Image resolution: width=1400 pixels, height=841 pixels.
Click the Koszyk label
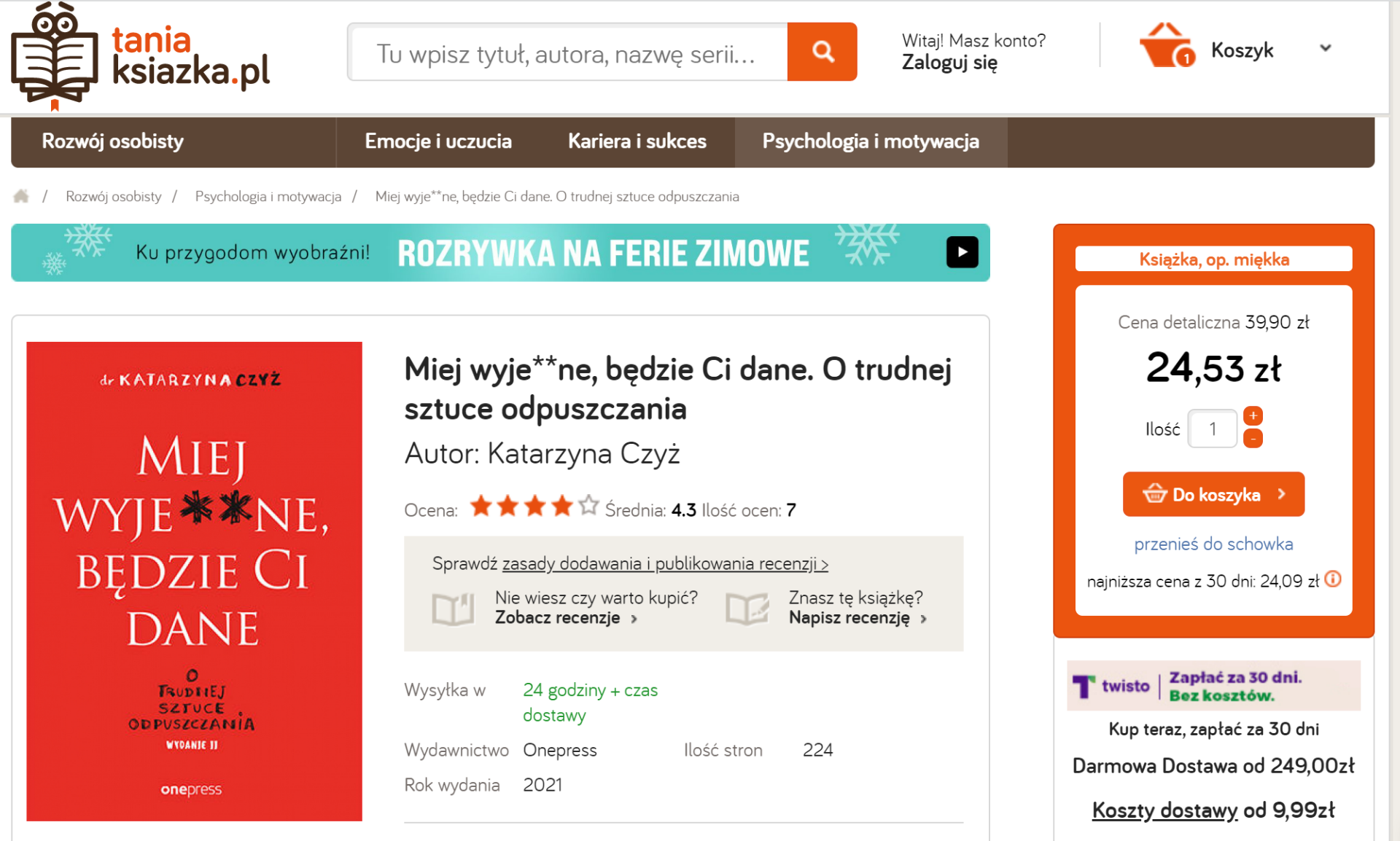tap(1242, 50)
